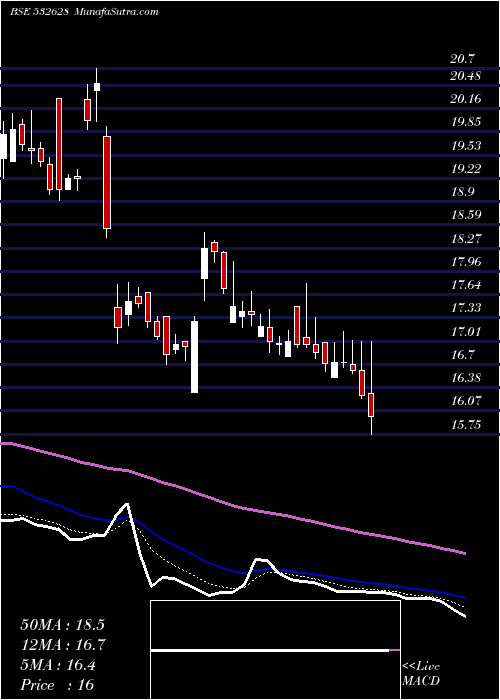Click the 16.38 price axis label
This screenshot has height=700, width=500.
click(466, 378)
